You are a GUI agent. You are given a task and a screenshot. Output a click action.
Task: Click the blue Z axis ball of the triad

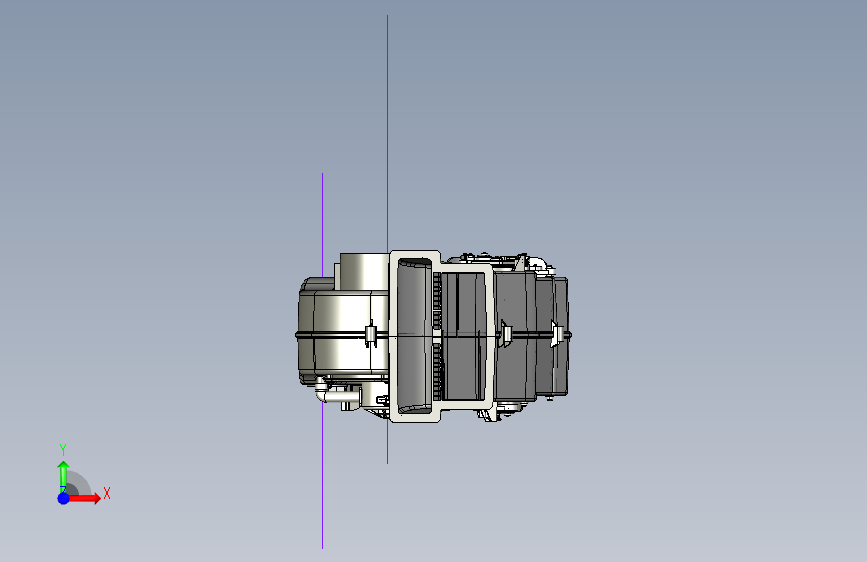pyautogui.click(x=64, y=498)
